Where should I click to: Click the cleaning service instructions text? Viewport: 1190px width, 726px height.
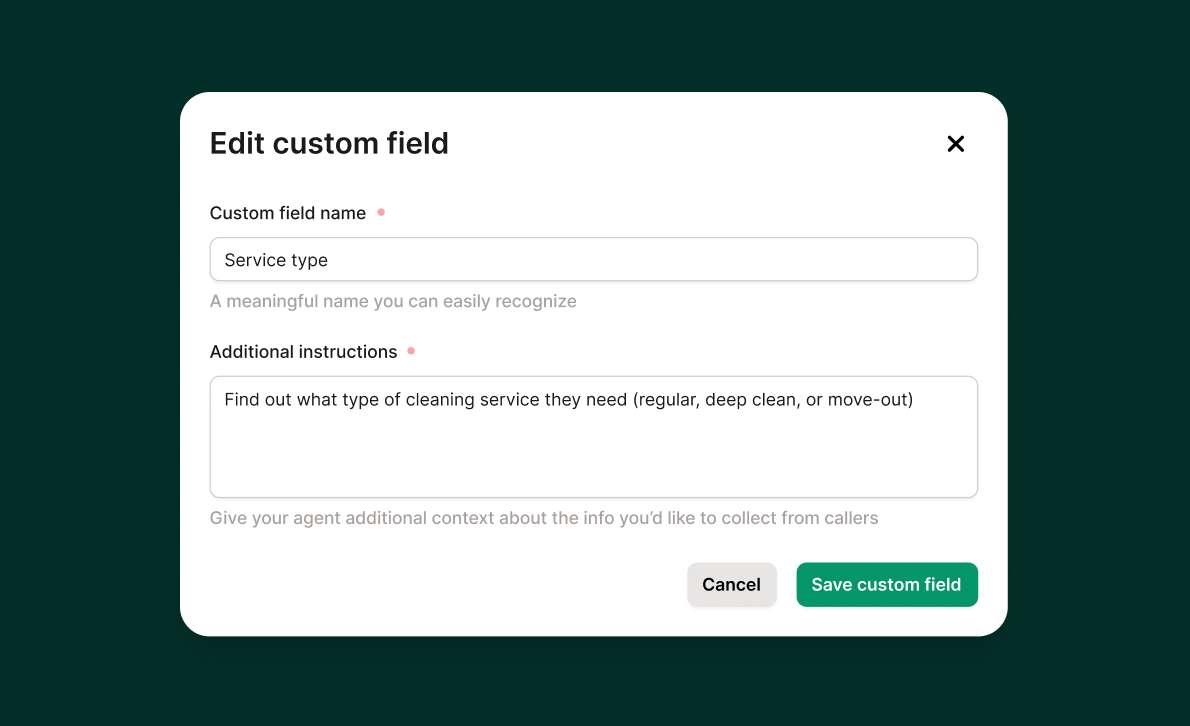[569, 399]
